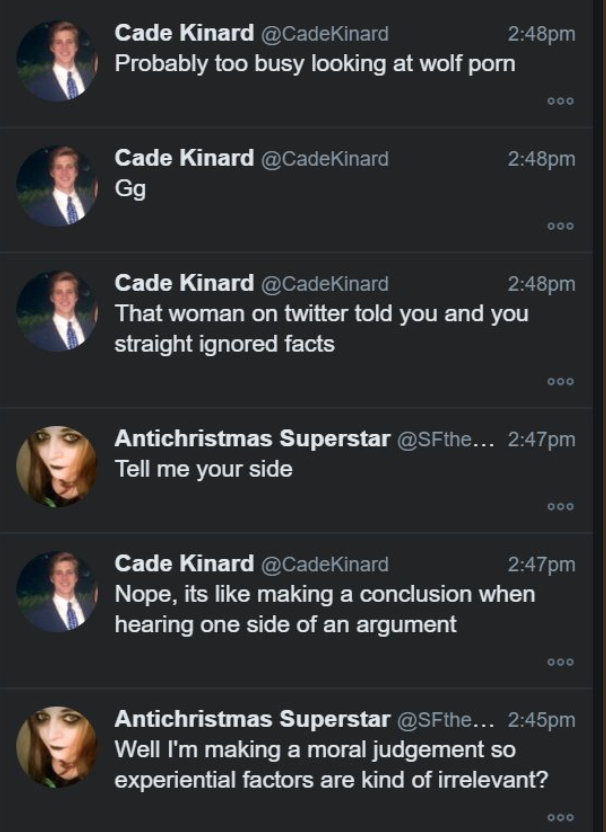Viewport: 606px width, 832px height.
Task: Click Cade Kinard avatar on 'Nope, its like' tweet
Action: point(57,592)
